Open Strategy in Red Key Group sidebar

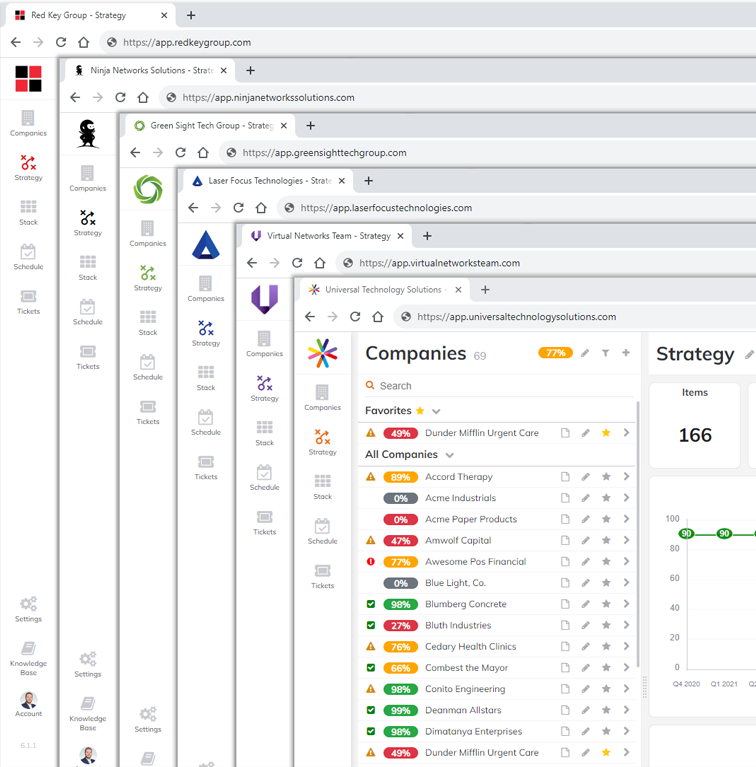(x=28, y=168)
